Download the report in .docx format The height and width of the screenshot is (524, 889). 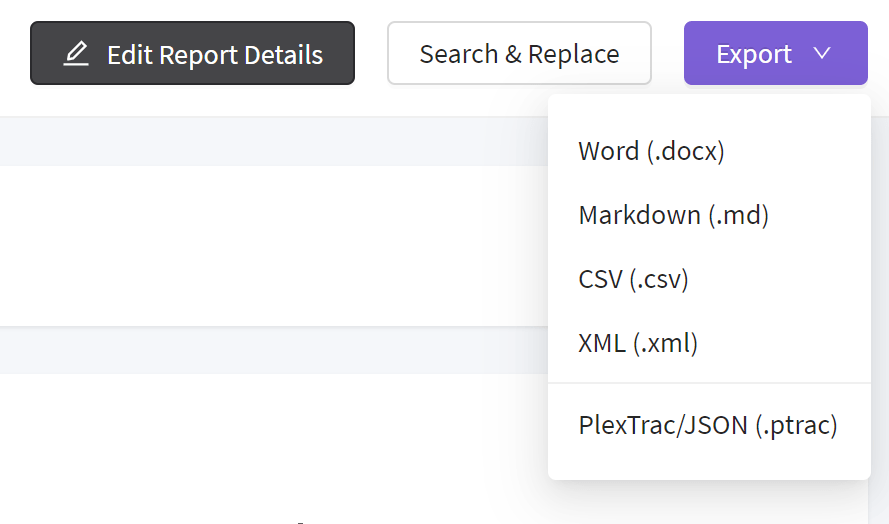651,151
